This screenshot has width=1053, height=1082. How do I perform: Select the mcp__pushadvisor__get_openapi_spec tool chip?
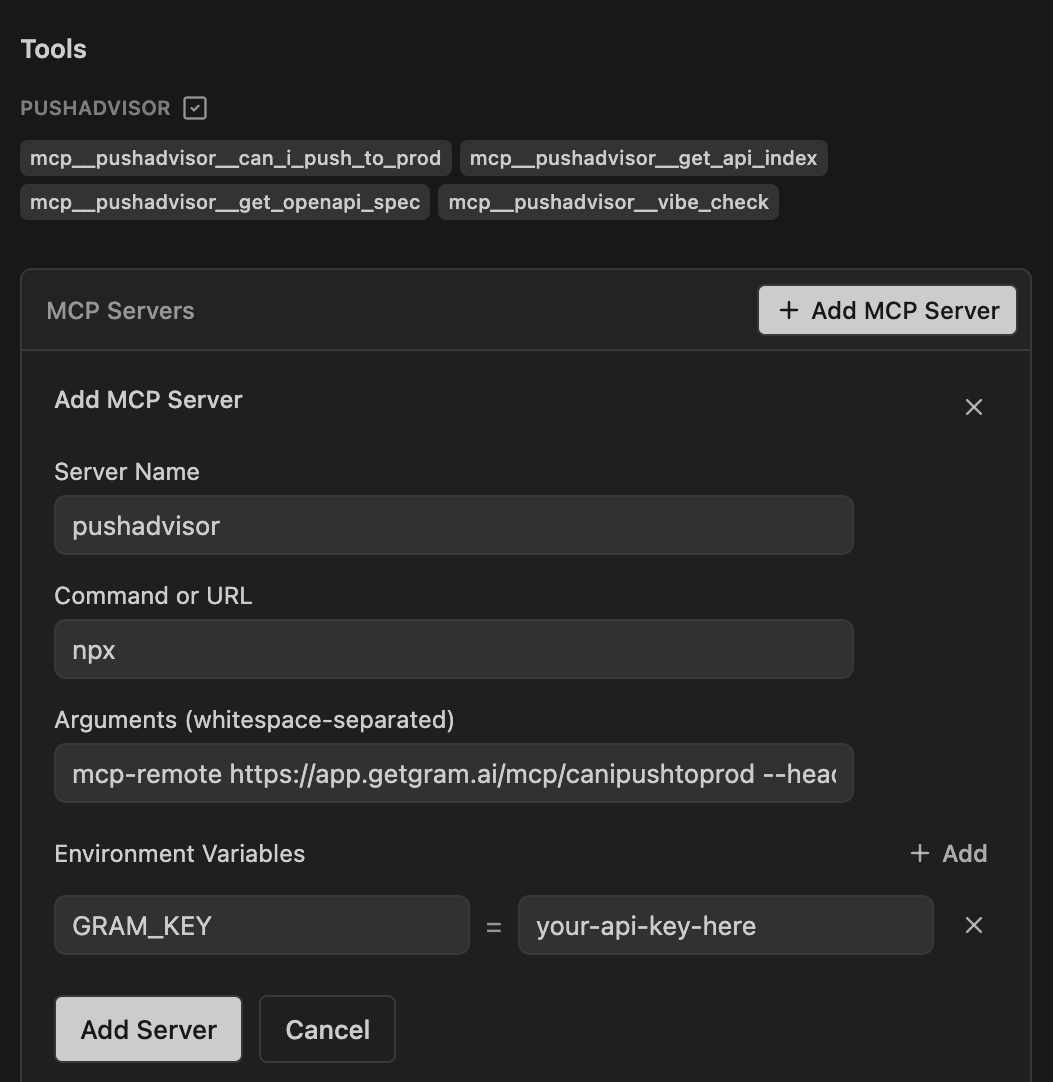pyautogui.click(x=225, y=202)
